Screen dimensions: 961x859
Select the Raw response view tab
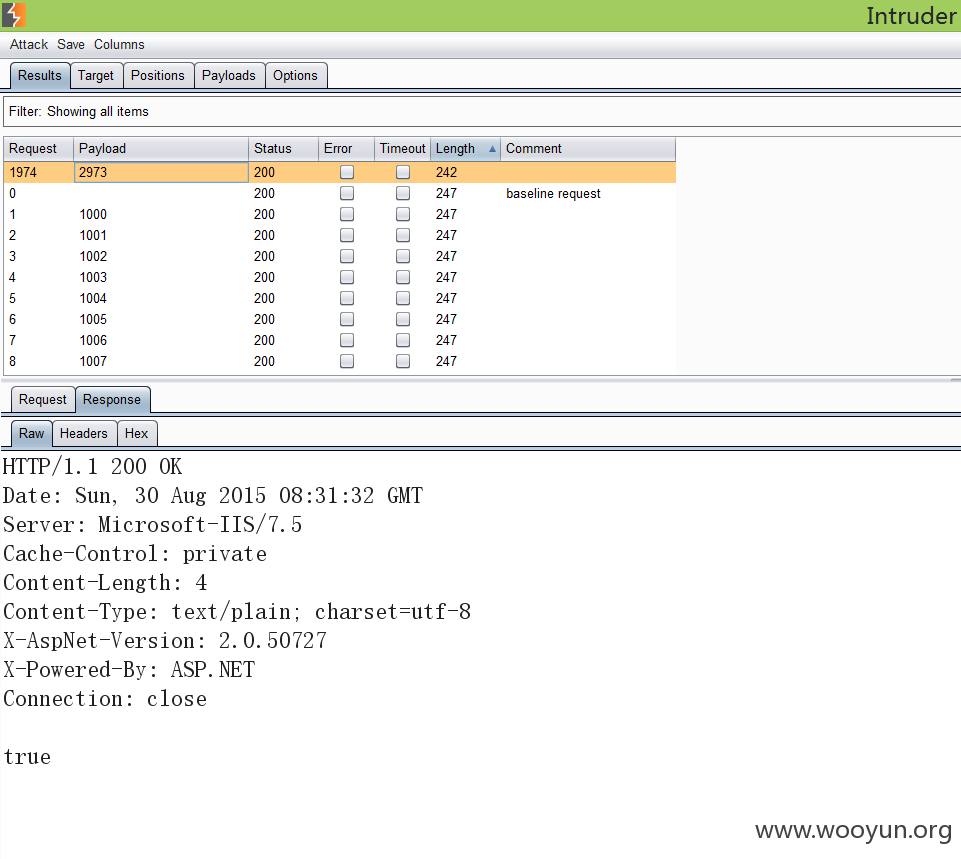(x=31, y=433)
